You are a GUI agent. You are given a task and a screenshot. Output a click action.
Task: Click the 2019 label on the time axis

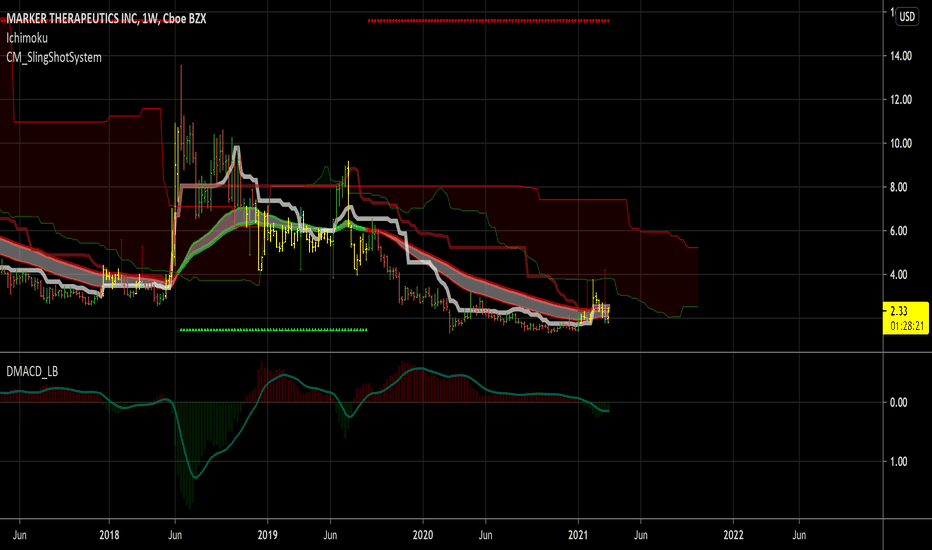coord(267,535)
